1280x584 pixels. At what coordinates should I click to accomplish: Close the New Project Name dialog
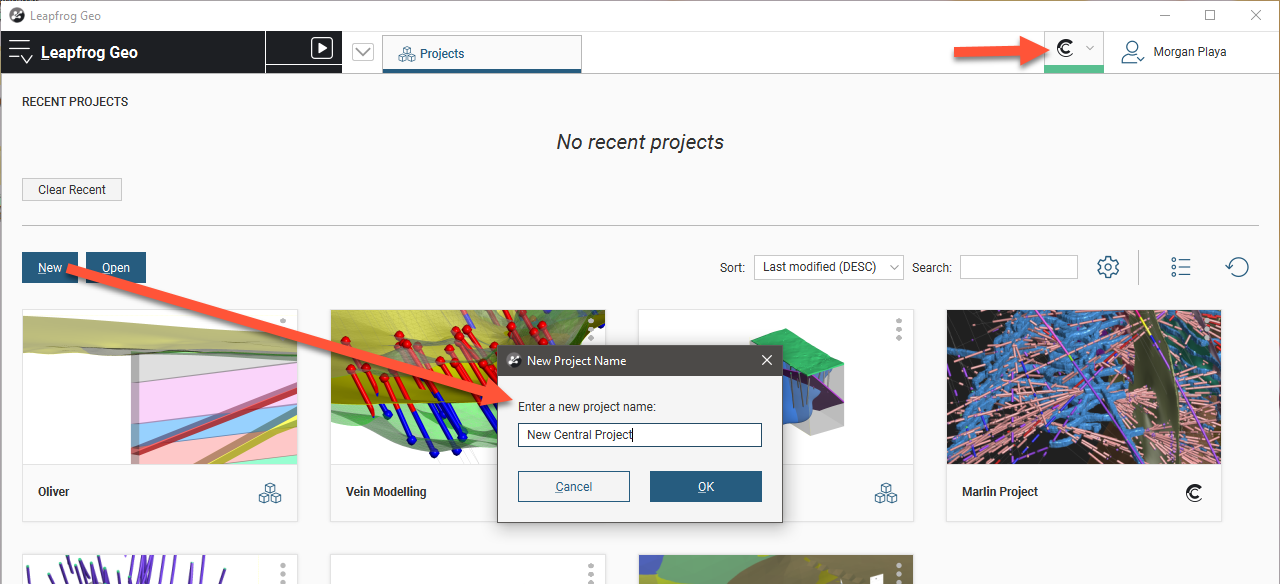click(x=767, y=360)
